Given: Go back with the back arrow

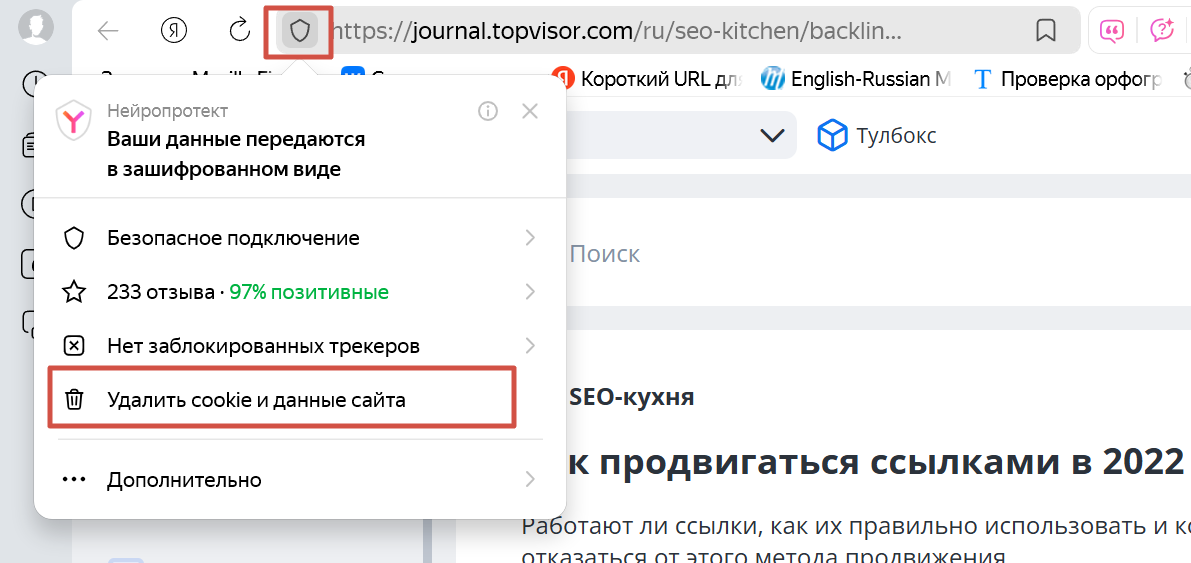Looking at the screenshot, I should pos(109,30).
